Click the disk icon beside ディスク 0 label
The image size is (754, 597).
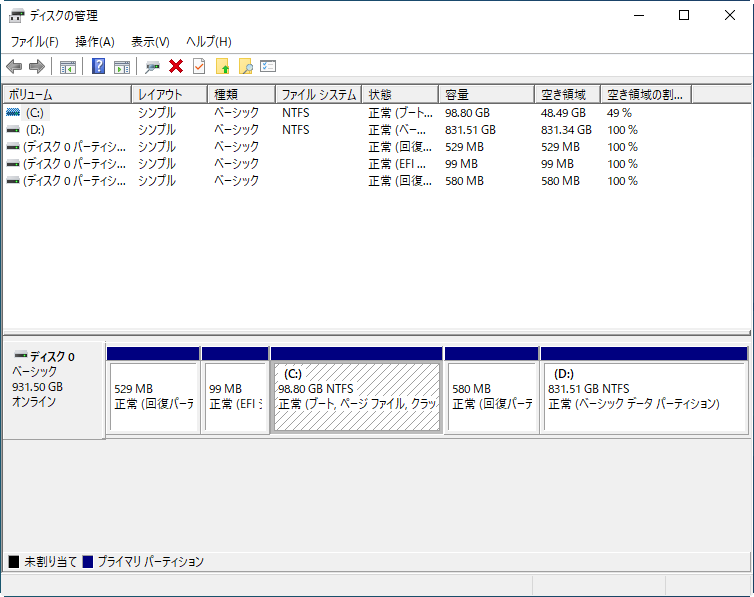click(x=21, y=355)
